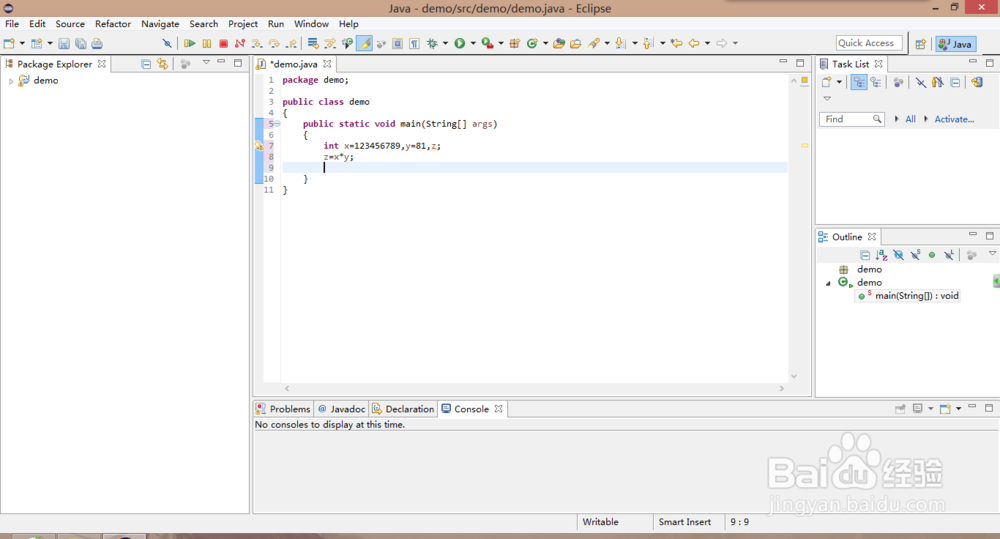This screenshot has width=1000, height=539.
Task: Click the green Run button icon
Action: pyautogui.click(x=460, y=43)
